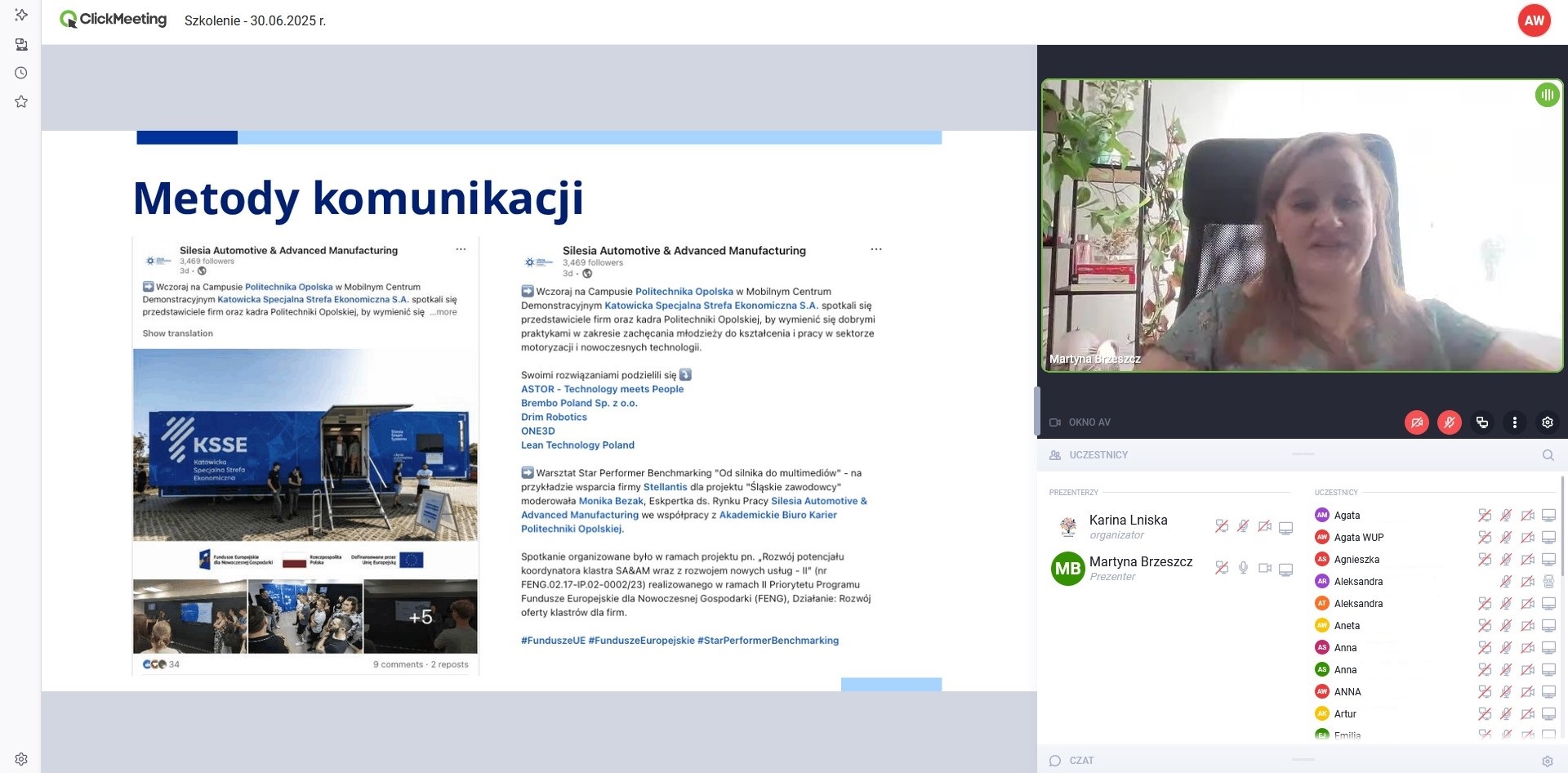Image resolution: width=1568 pixels, height=773 pixels.
Task: Click the star icon in left sidebar
Action: [x=21, y=101]
